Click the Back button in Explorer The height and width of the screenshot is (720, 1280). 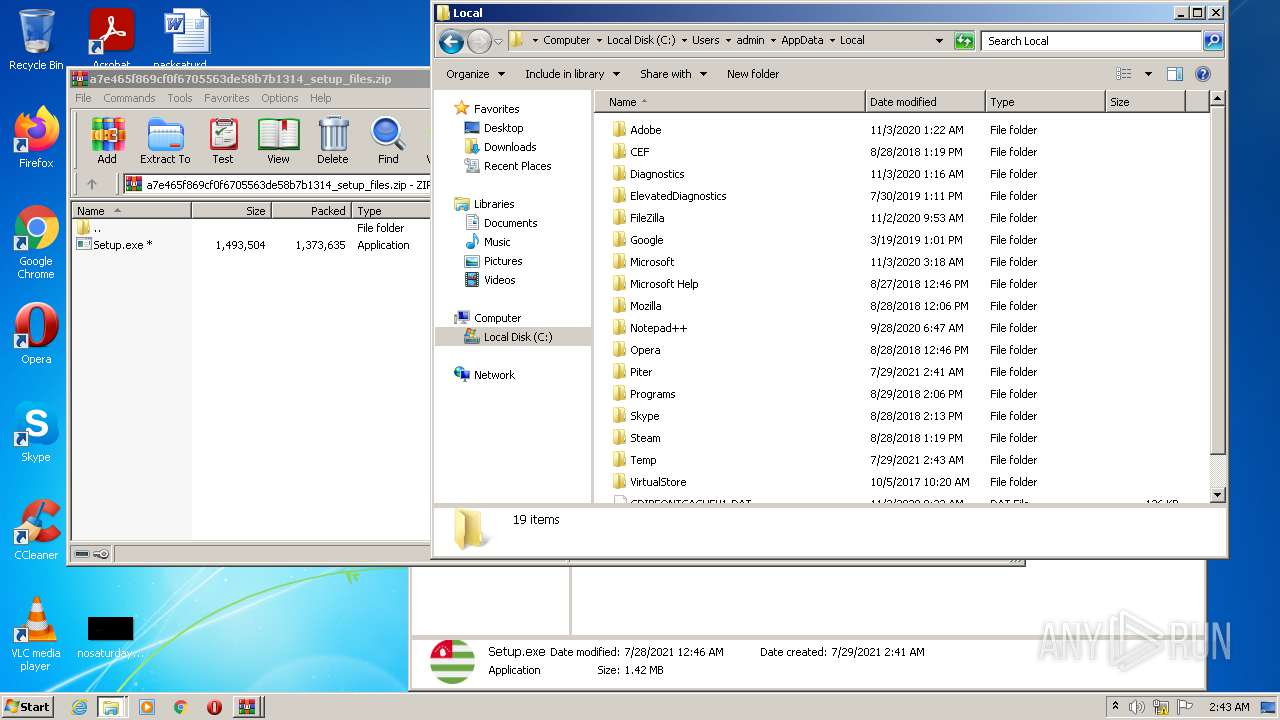pyautogui.click(x=451, y=41)
